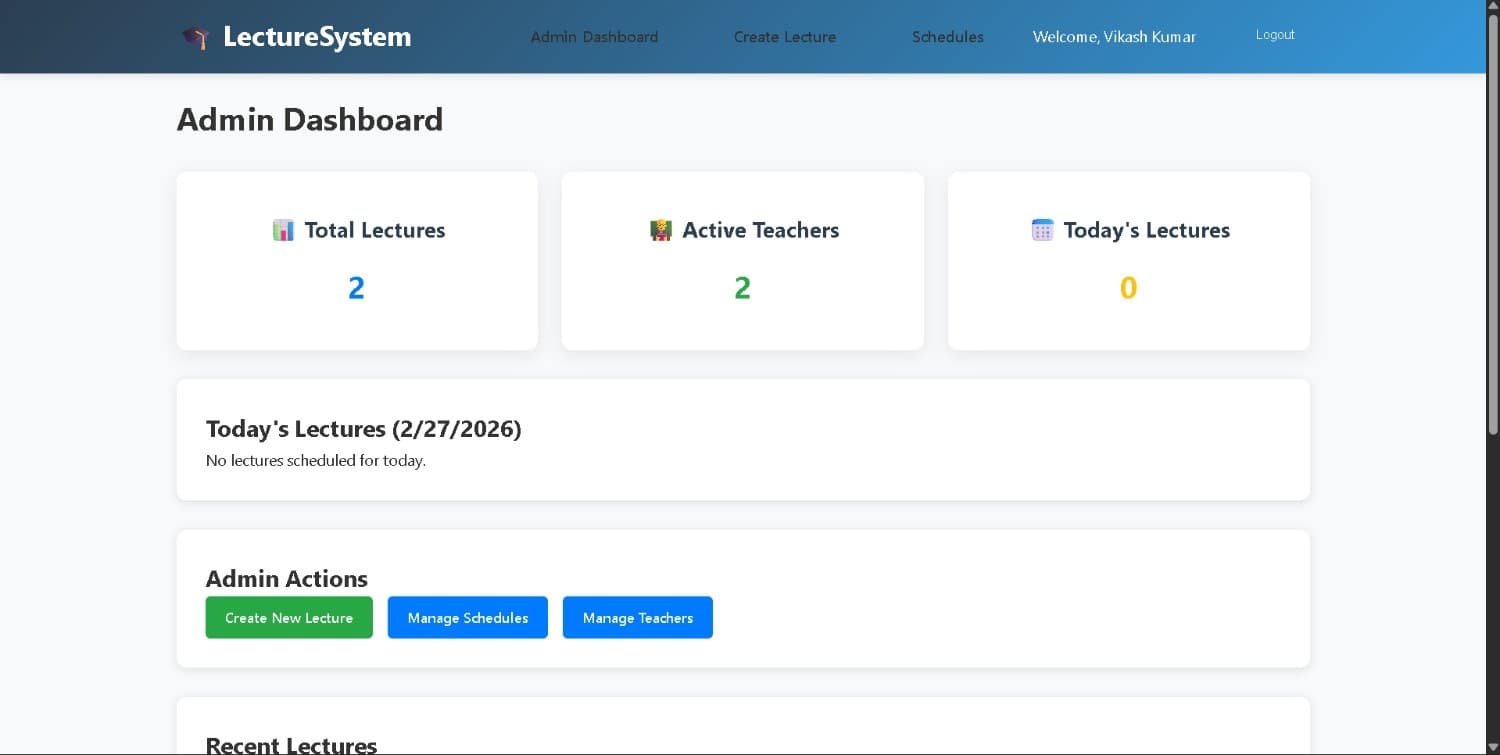The height and width of the screenshot is (755, 1500).
Task: Click the Welcome, Vikash Kumar text
Action: [x=1114, y=37]
